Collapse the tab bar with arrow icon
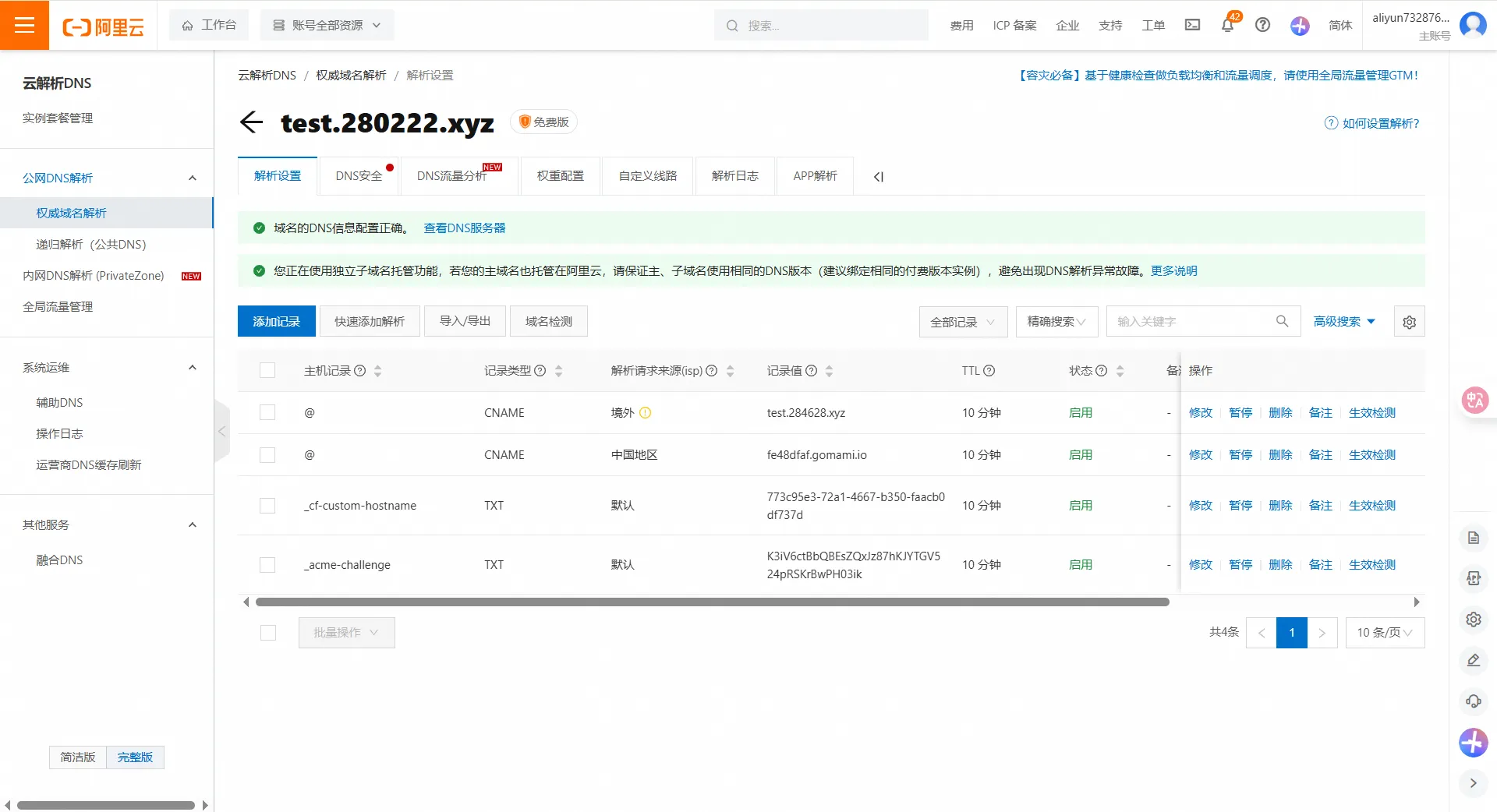 click(879, 177)
